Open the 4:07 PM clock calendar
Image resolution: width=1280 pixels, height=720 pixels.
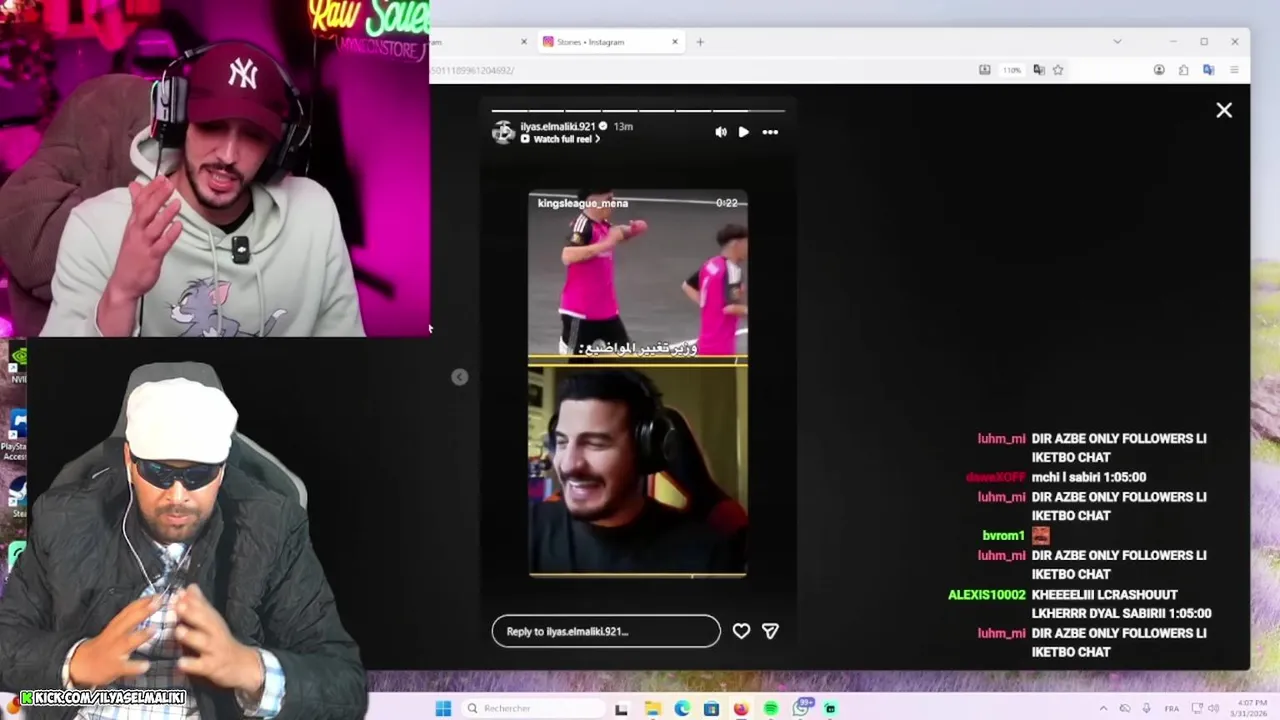1247,708
